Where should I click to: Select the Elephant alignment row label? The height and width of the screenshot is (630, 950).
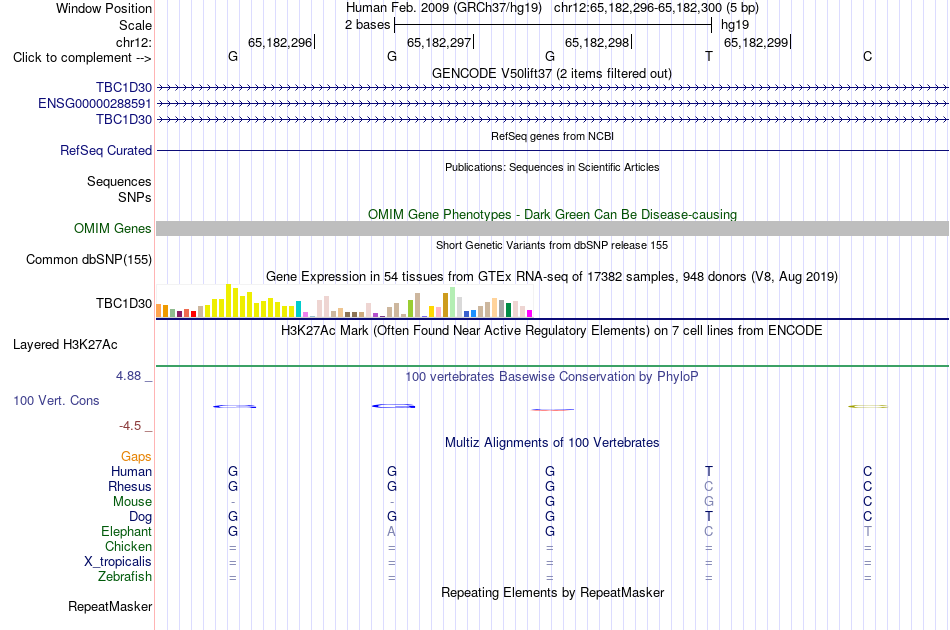pyautogui.click(x=126, y=531)
